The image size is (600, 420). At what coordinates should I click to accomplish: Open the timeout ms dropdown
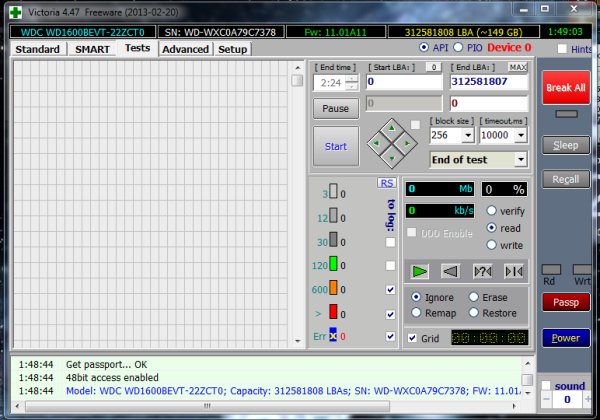coord(521,135)
